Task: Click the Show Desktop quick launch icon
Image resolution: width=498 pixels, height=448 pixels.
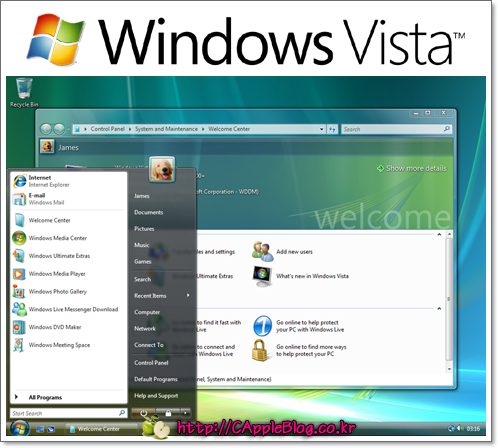Action: click(40, 429)
